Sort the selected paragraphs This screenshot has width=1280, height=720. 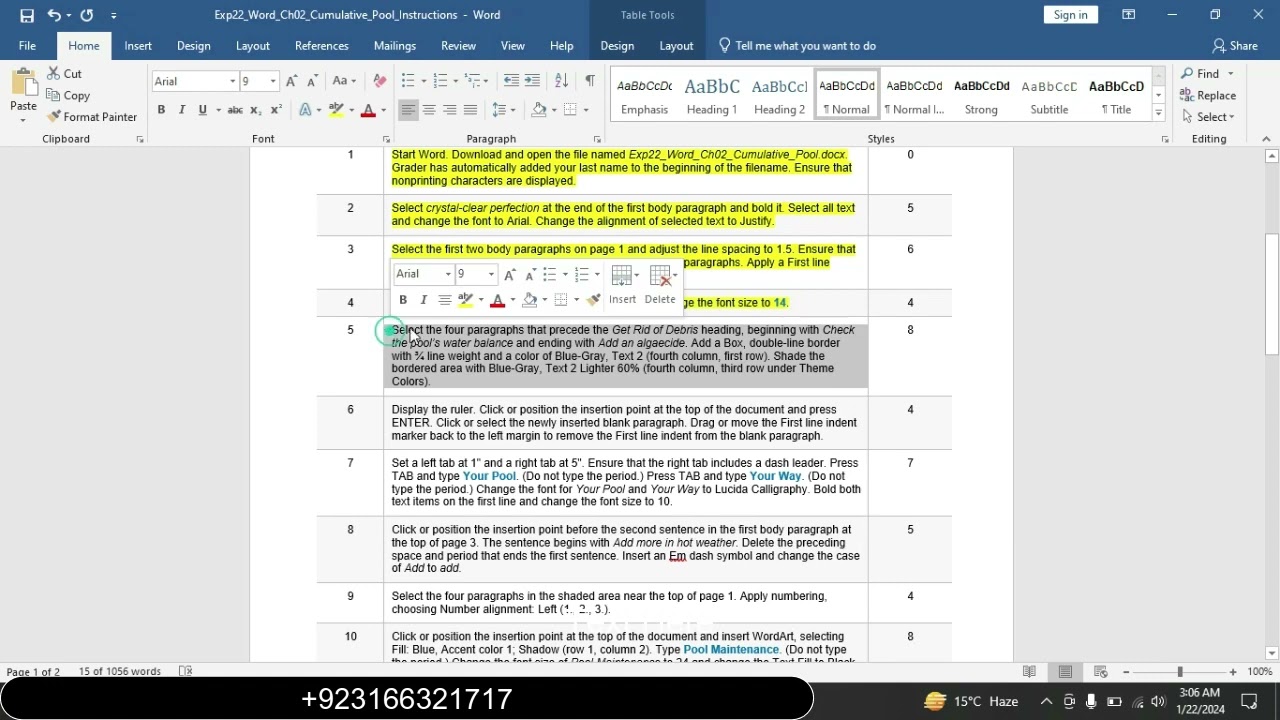tap(561, 81)
